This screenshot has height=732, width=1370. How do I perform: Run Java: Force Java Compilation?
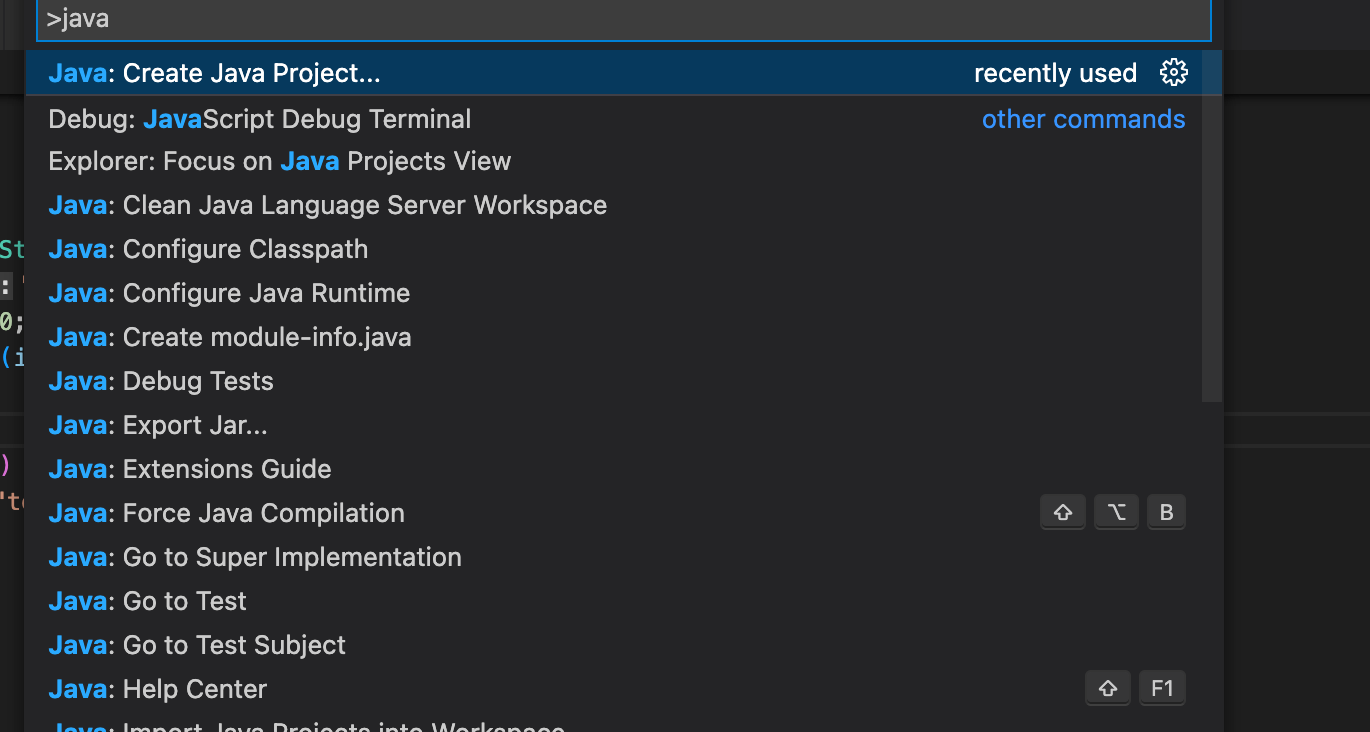pos(226,513)
